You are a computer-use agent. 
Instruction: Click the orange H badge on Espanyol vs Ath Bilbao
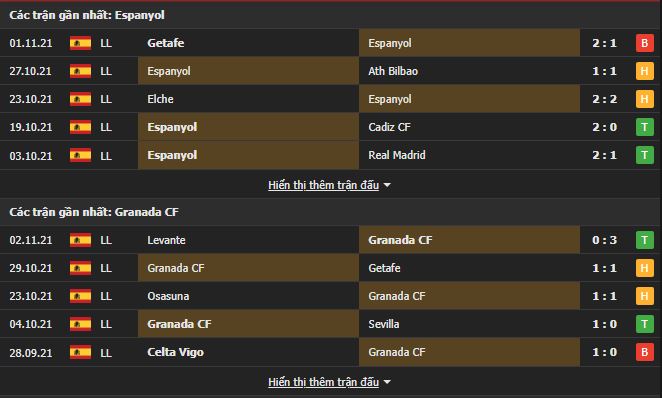click(644, 71)
